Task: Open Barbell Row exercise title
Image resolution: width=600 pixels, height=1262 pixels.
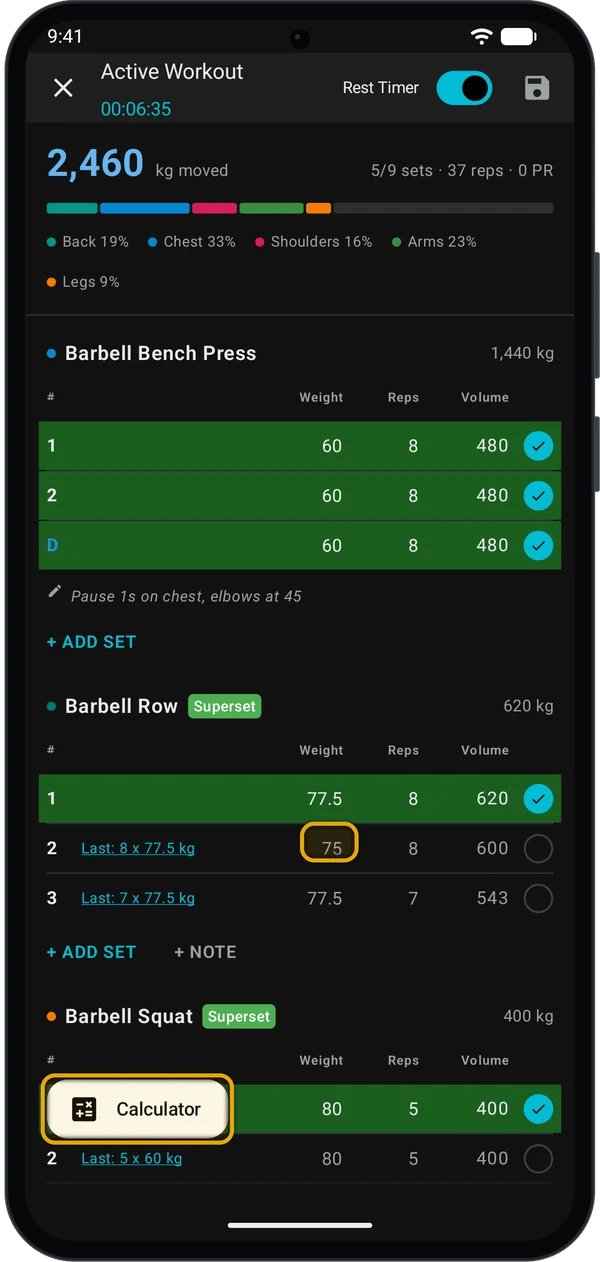Action: coord(121,706)
